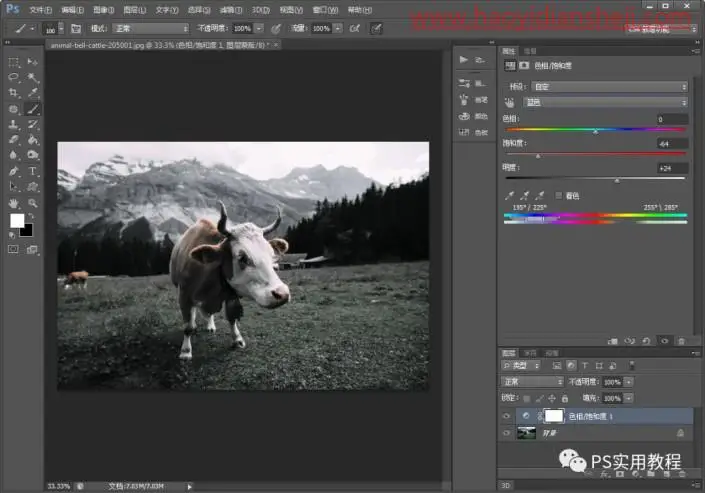Open the 不透明度 slider arrow in the options bar
The width and height of the screenshot is (705, 493).
click(259, 29)
